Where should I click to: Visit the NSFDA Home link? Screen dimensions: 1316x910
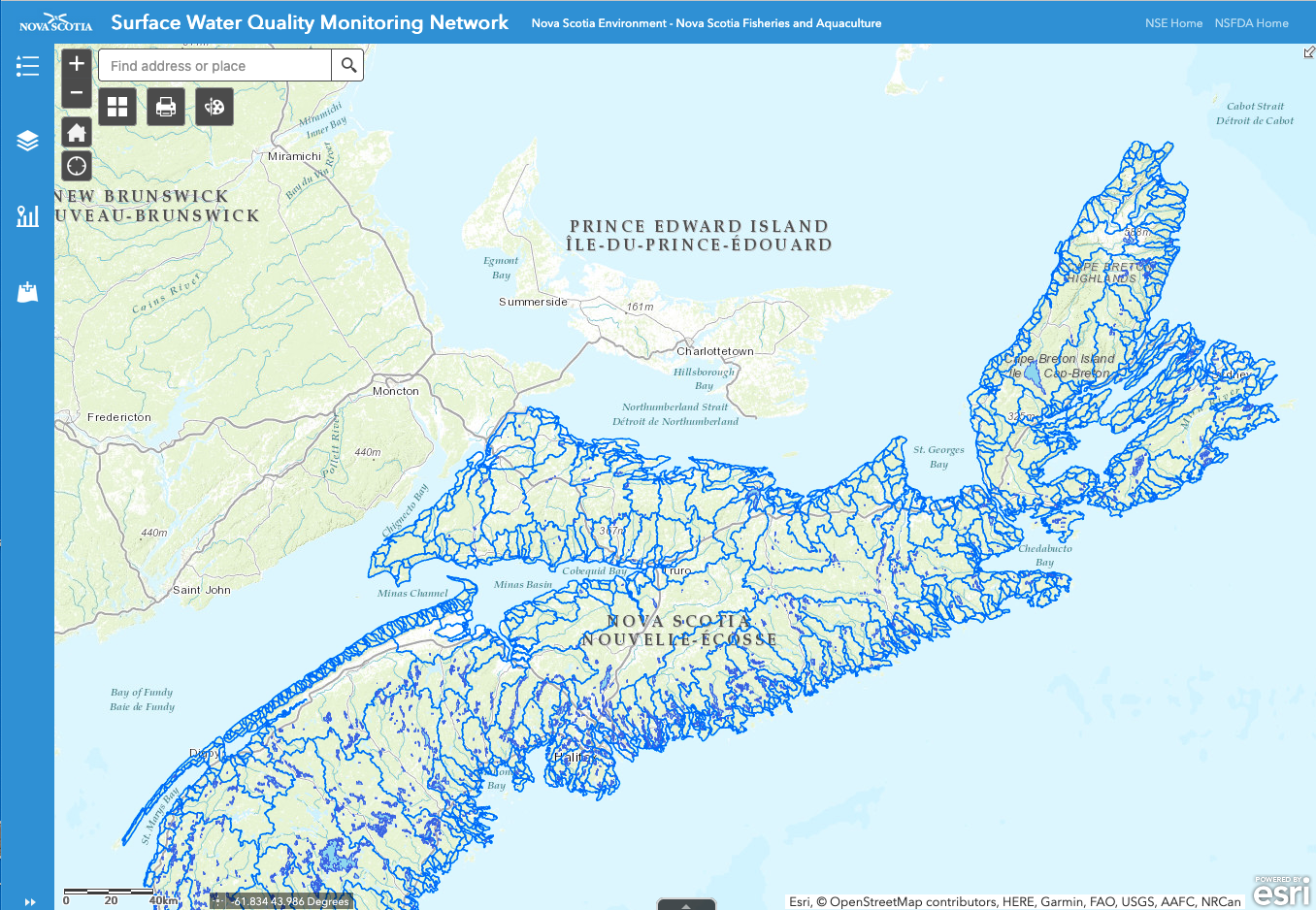(1251, 23)
